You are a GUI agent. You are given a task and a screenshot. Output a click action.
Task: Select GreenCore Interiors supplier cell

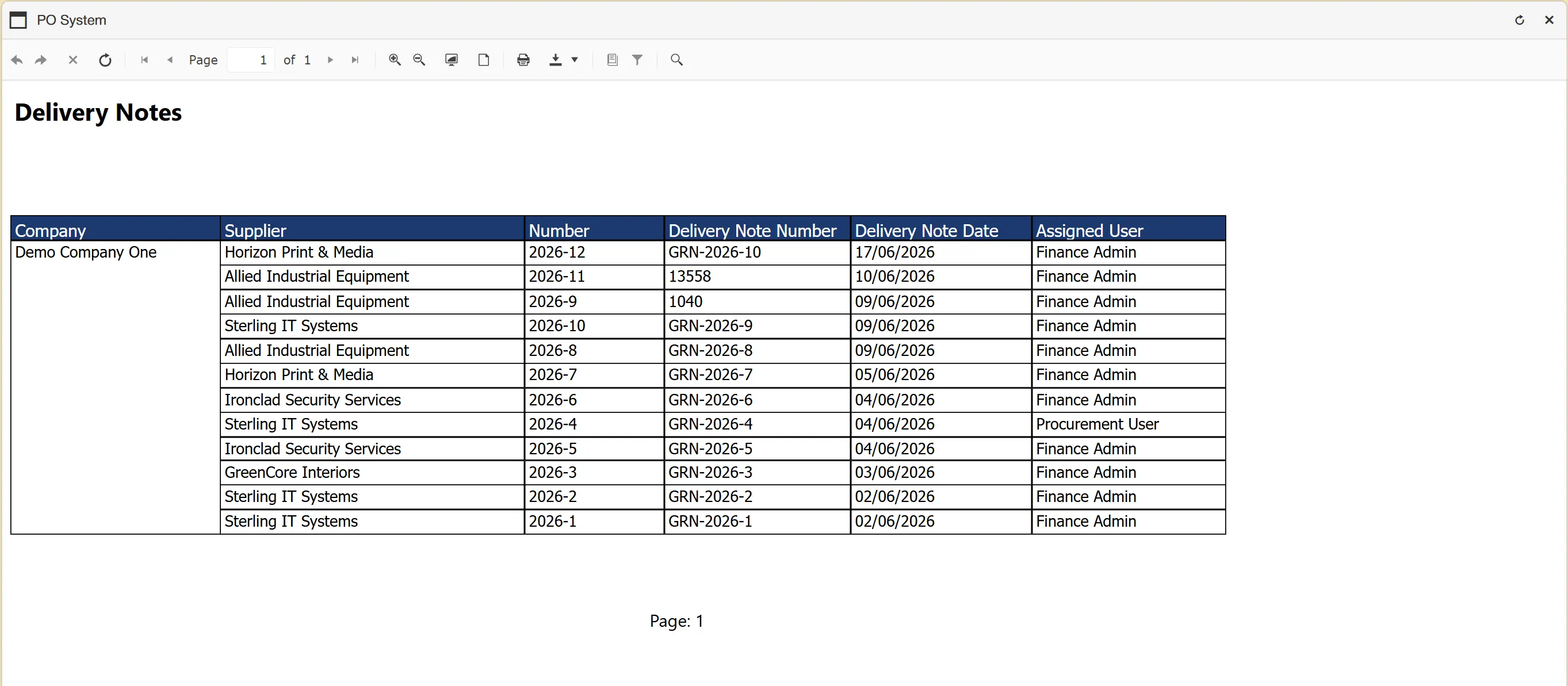click(372, 472)
